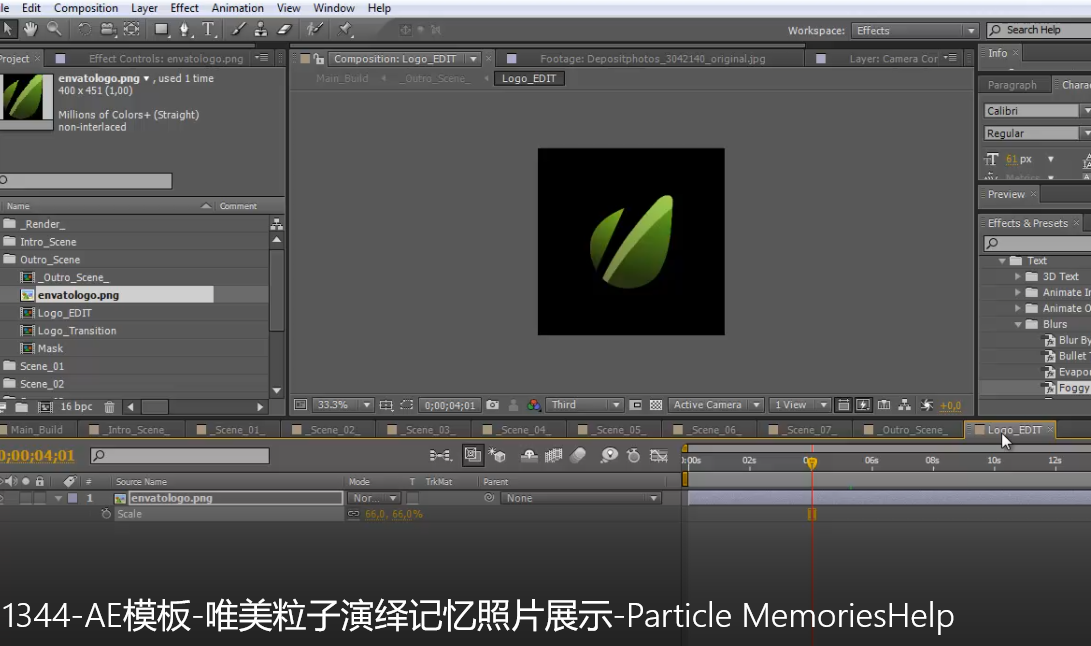The image size is (1091, 646).
Task: Click the Scale keyframe marker on timeline
Action: pos(811,514)
